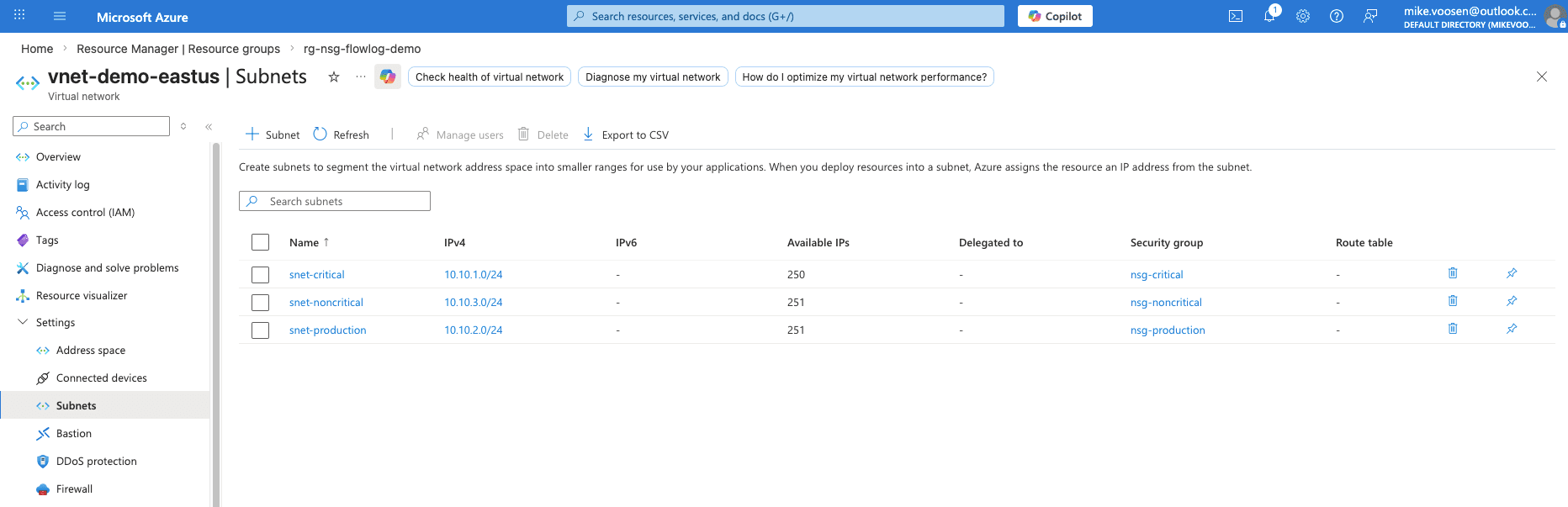1568x507 pixels.
Task: Focus the Search subnets field
Action: [335, 201]
